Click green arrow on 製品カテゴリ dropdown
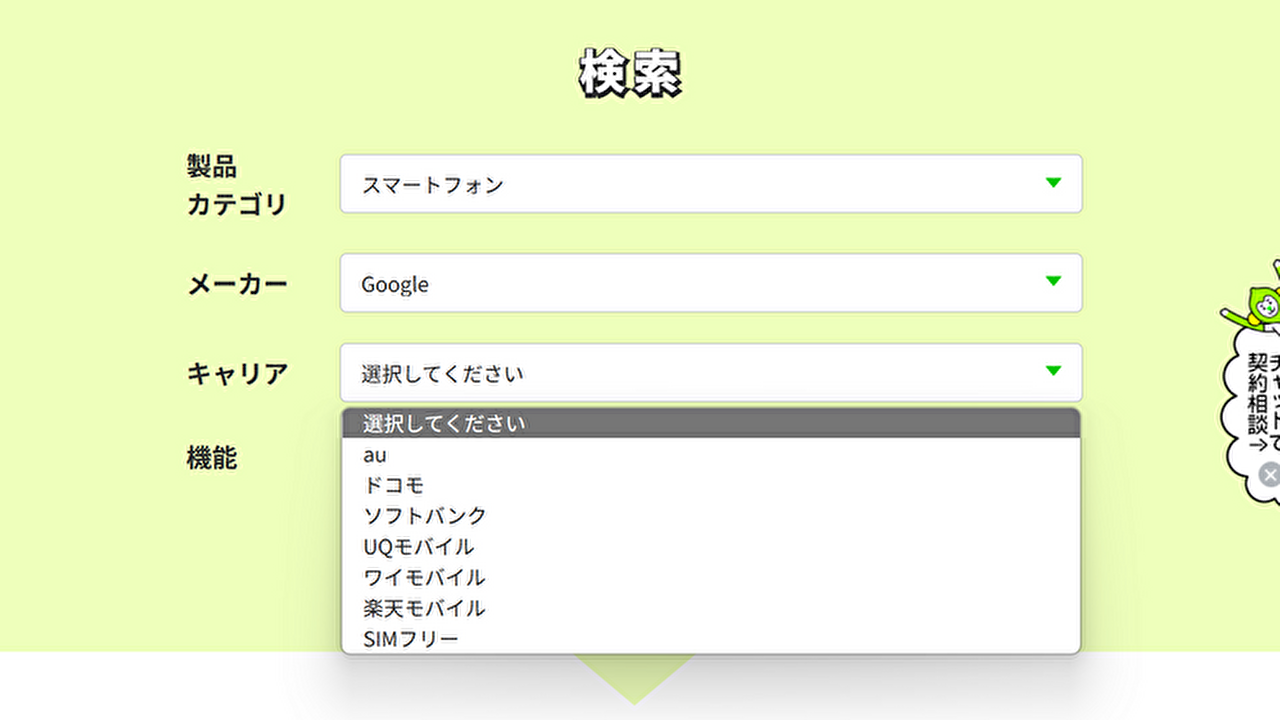 point(1053,183)
